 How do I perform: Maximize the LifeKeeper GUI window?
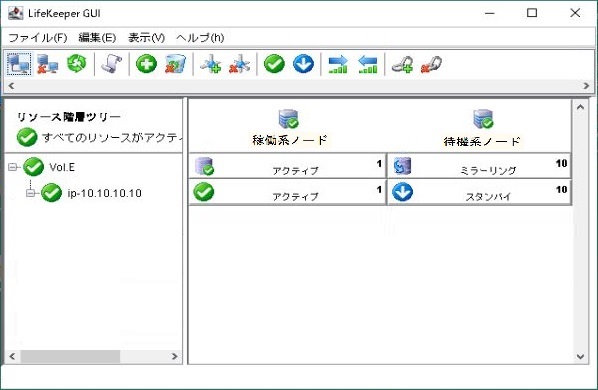[x=532, y=13]
